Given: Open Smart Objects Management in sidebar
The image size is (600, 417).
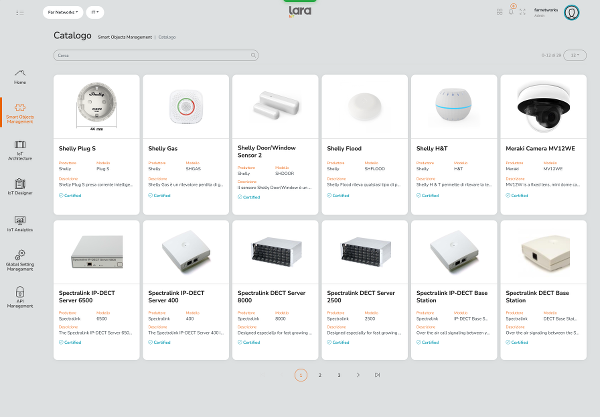Looking at the screenshot, I should click(20, 113).
